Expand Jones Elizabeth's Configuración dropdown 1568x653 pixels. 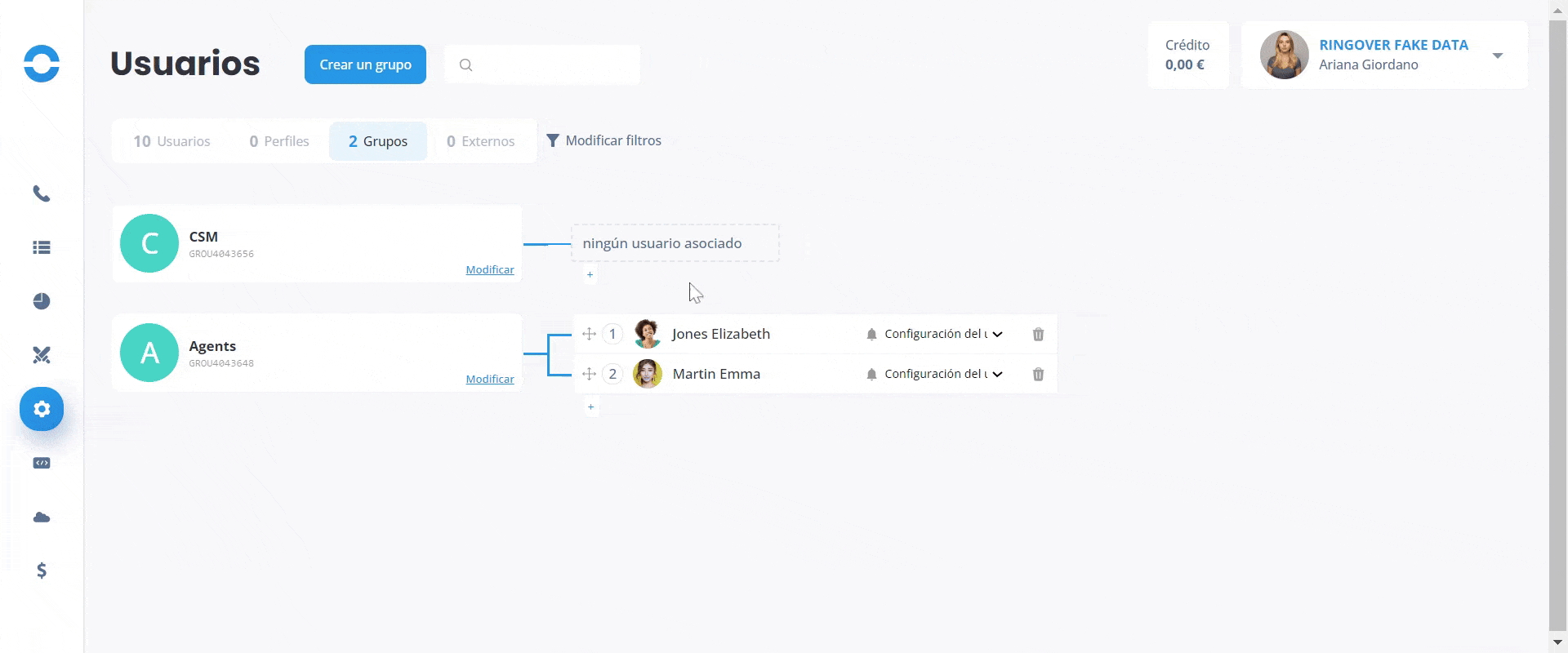tap(997, 334)
